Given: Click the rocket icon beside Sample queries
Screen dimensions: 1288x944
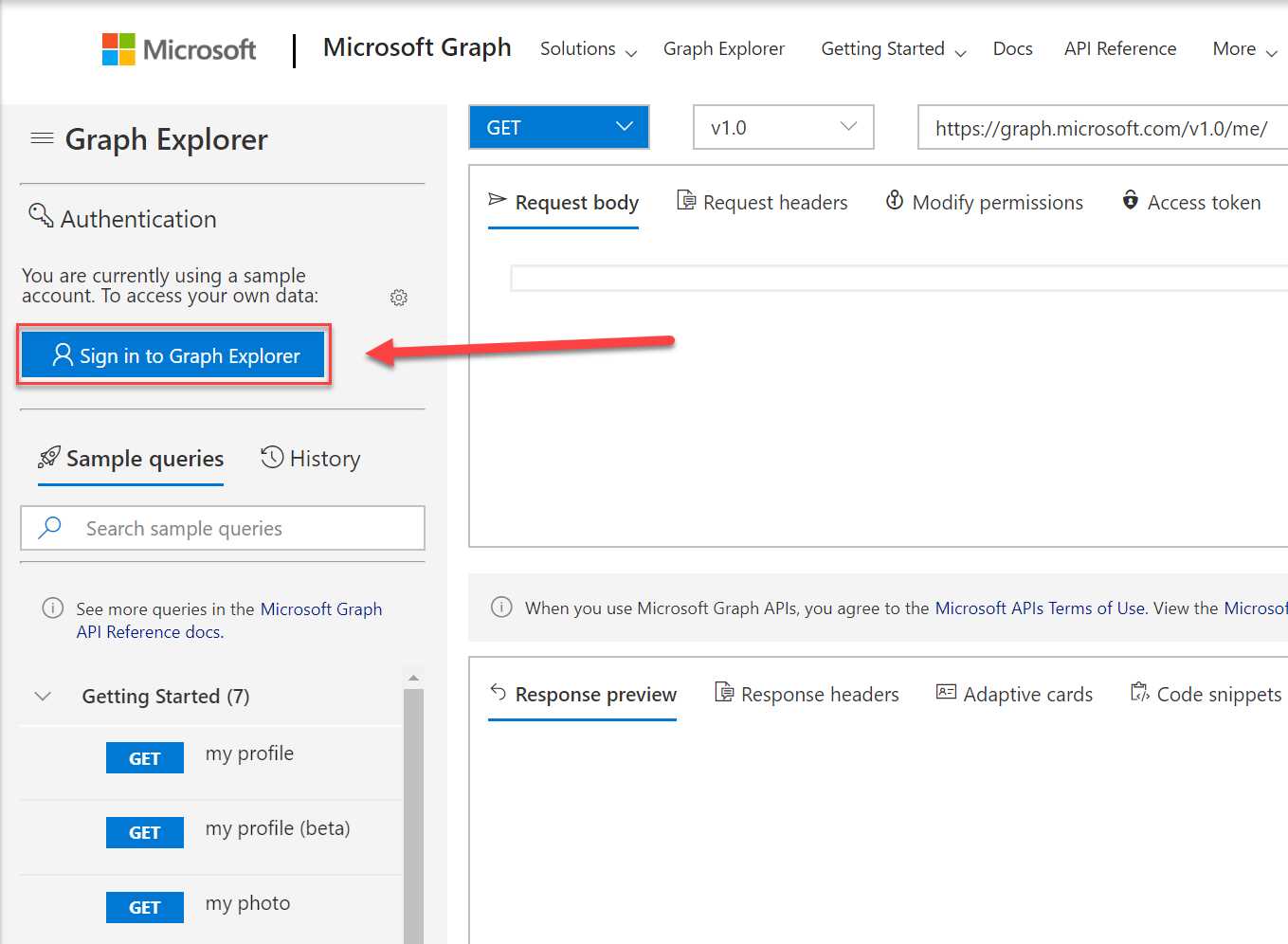Looking at the screenshot, I should [49, 458].
